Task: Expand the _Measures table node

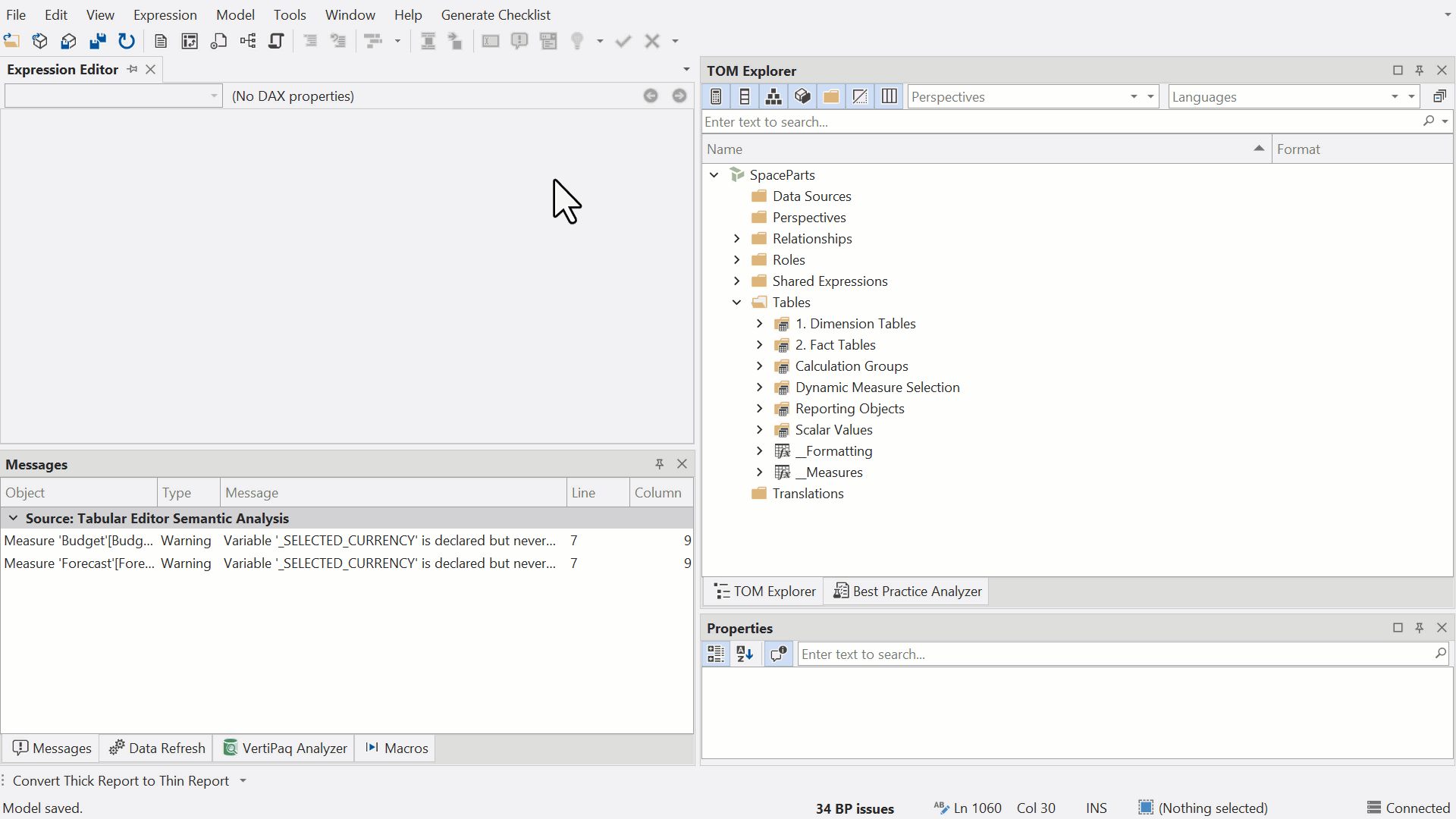Action: (759, 472)
